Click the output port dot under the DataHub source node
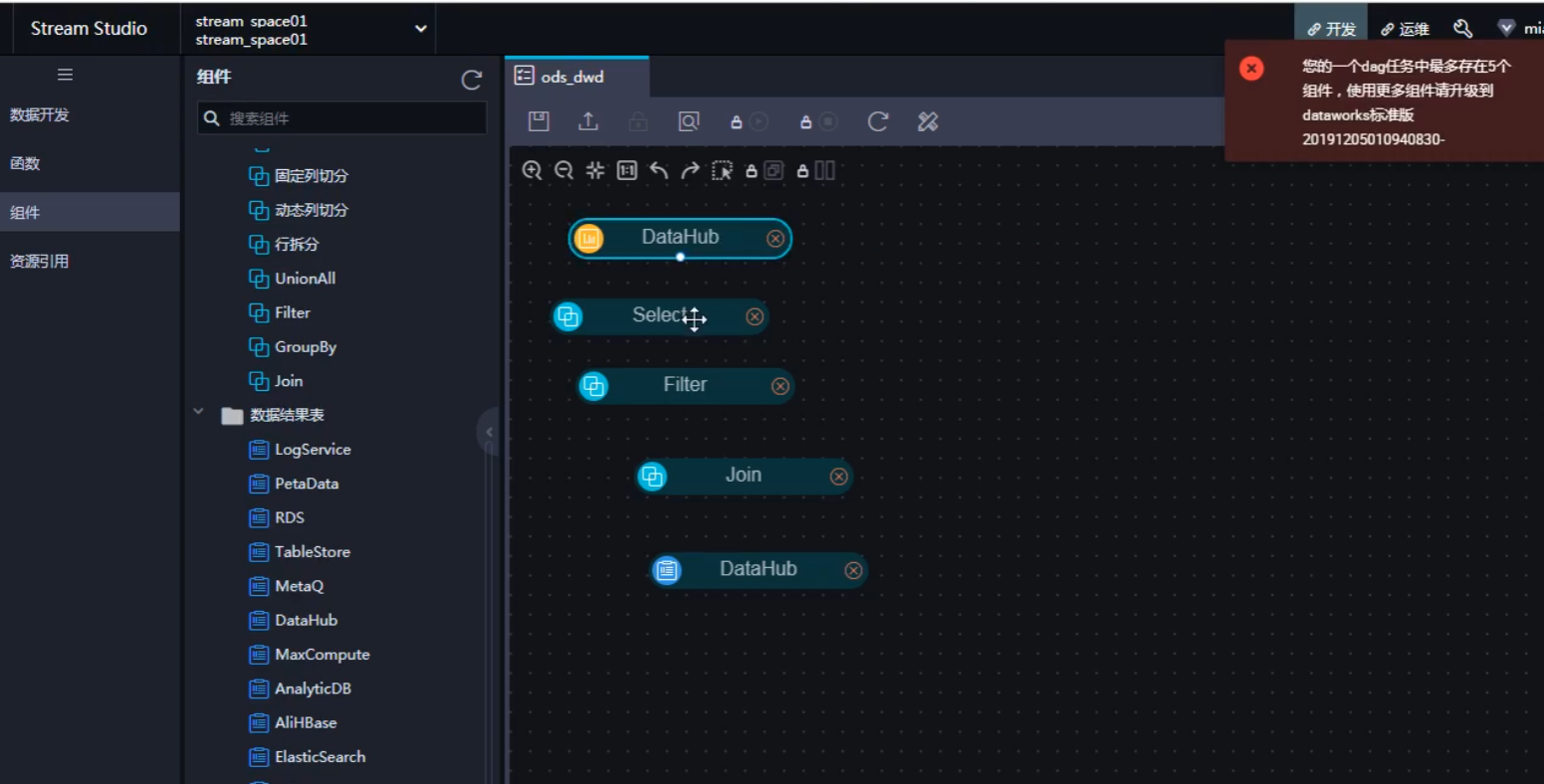 pos(680,257)
